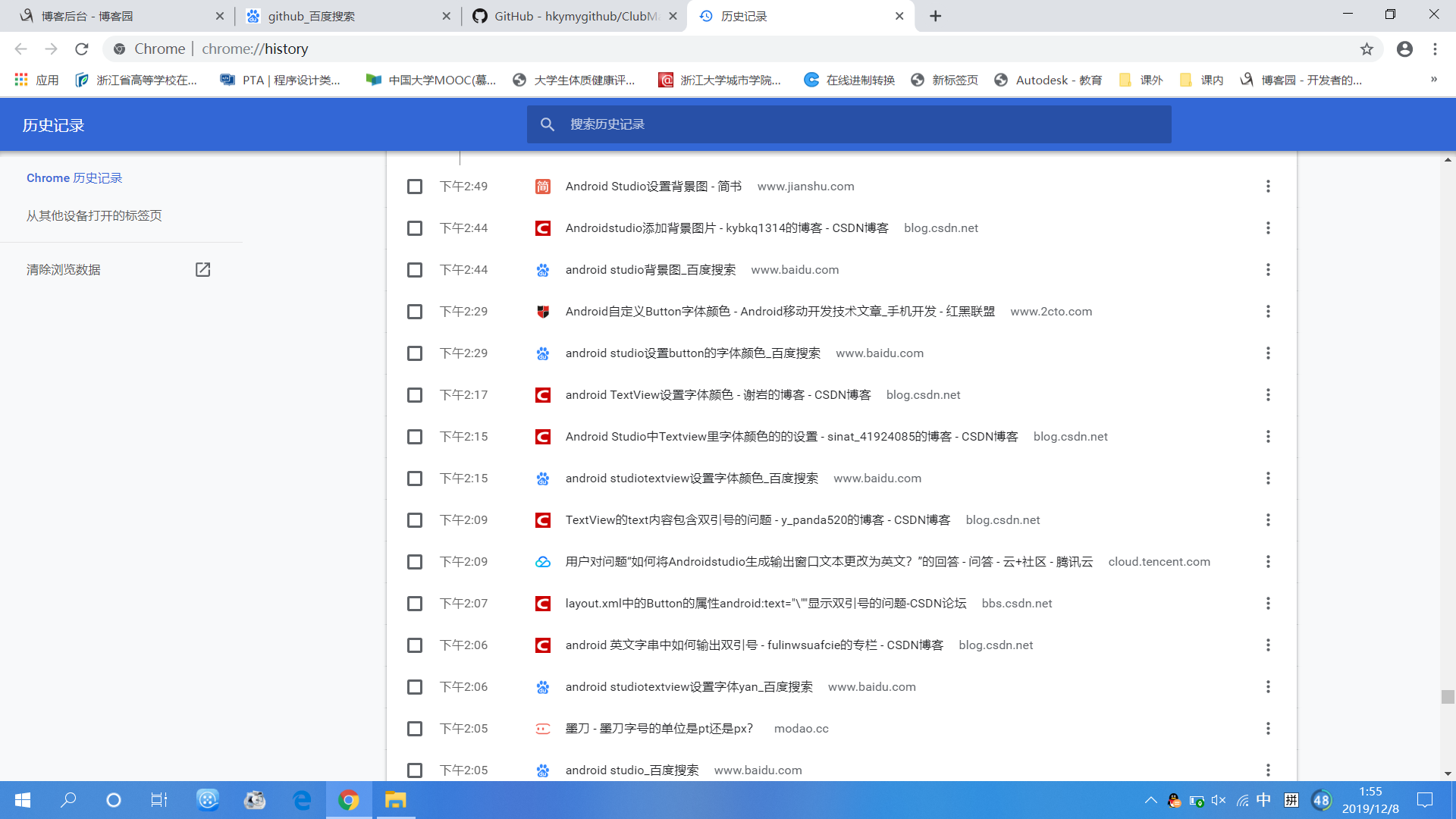Viewport: 1456px width, 819px height.
Task: Click external link icon beside 清除浏览数据
Action: click(x=202, y=270)
